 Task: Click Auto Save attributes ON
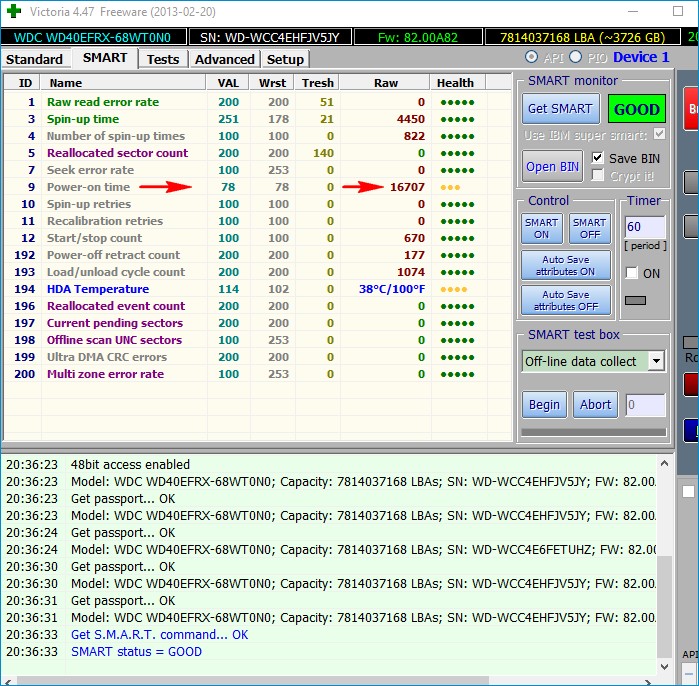click(x=568, y=265)
